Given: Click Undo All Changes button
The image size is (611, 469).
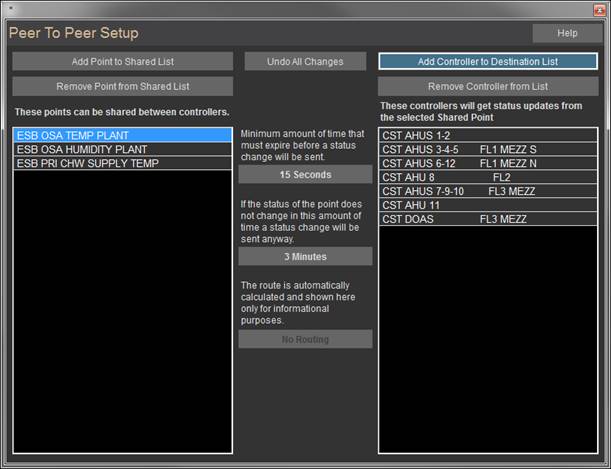Looking at the screenshot, I should 305,61.
